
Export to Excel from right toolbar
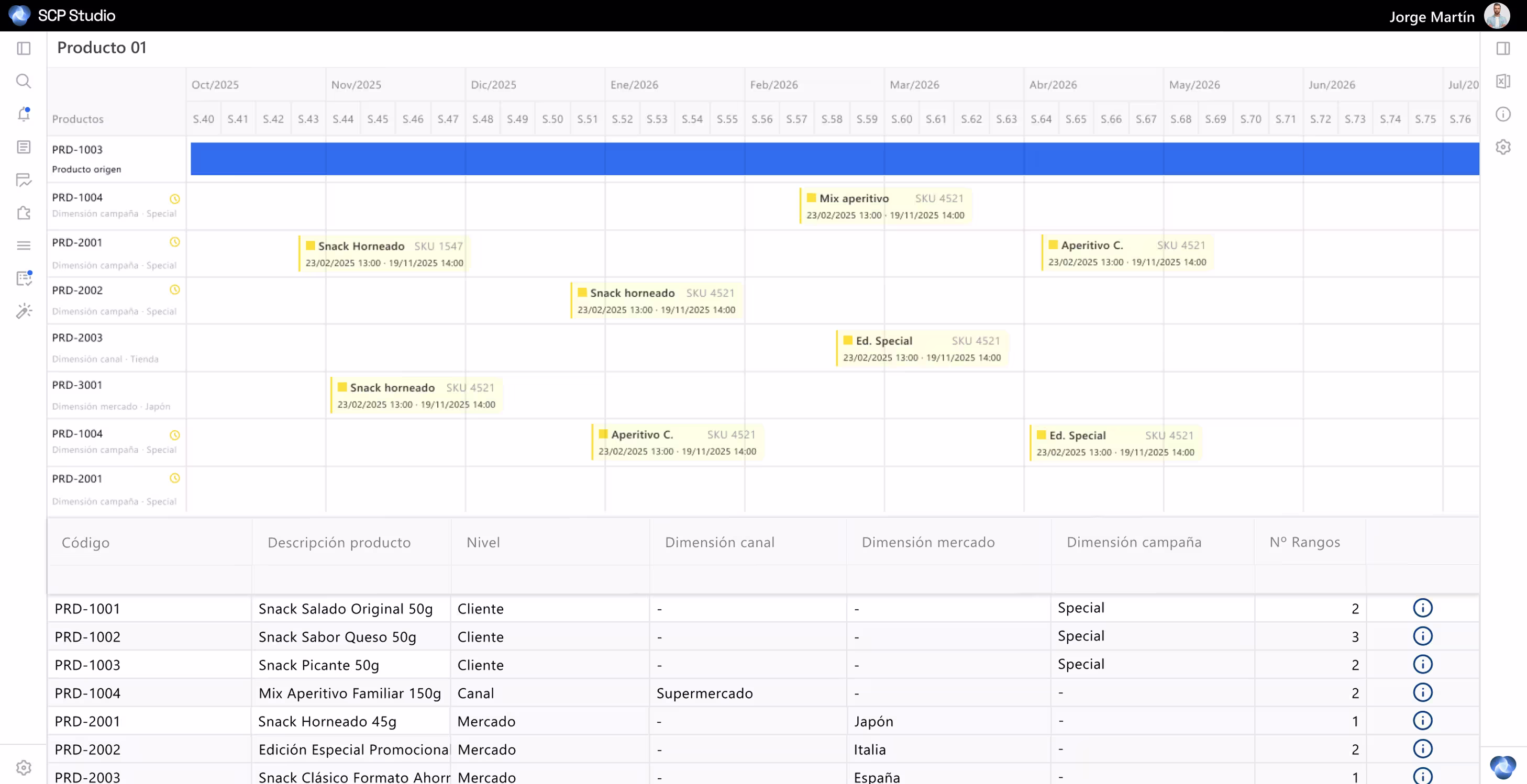(1503, 81)
